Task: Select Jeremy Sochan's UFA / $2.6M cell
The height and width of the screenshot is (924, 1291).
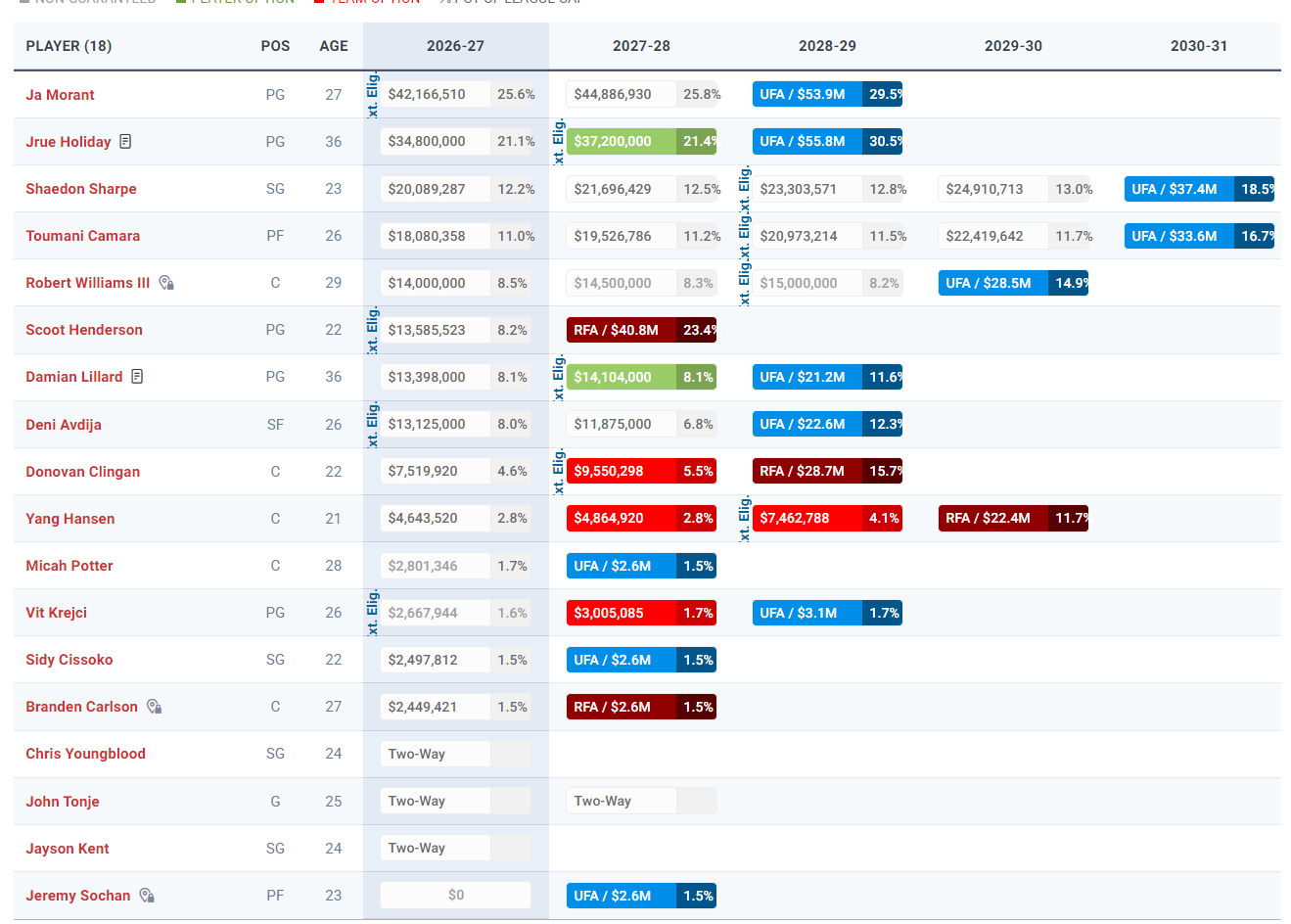Action: [x=642, y=896]
